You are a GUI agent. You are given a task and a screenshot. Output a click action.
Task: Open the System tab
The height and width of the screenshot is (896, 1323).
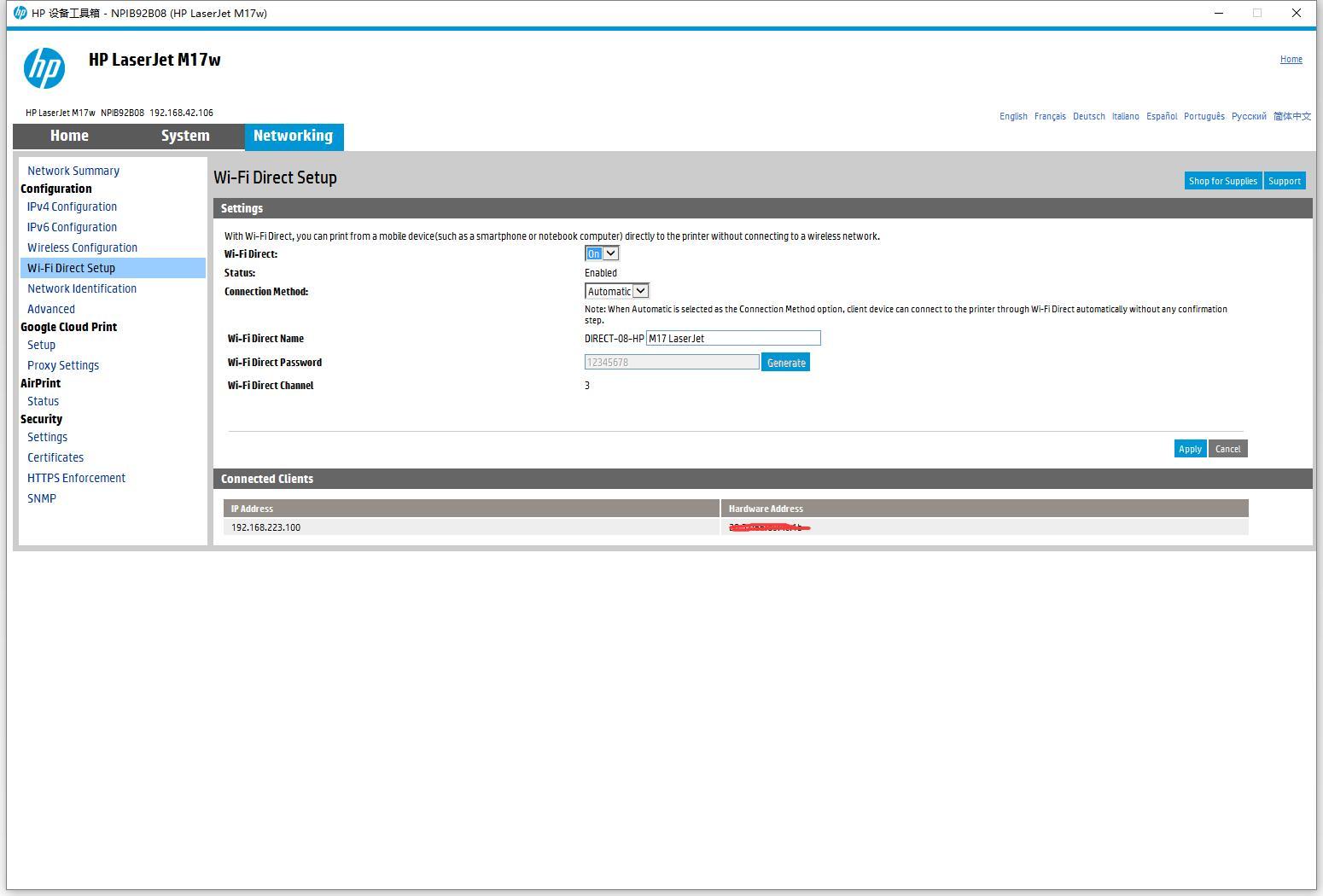[185, 136]
